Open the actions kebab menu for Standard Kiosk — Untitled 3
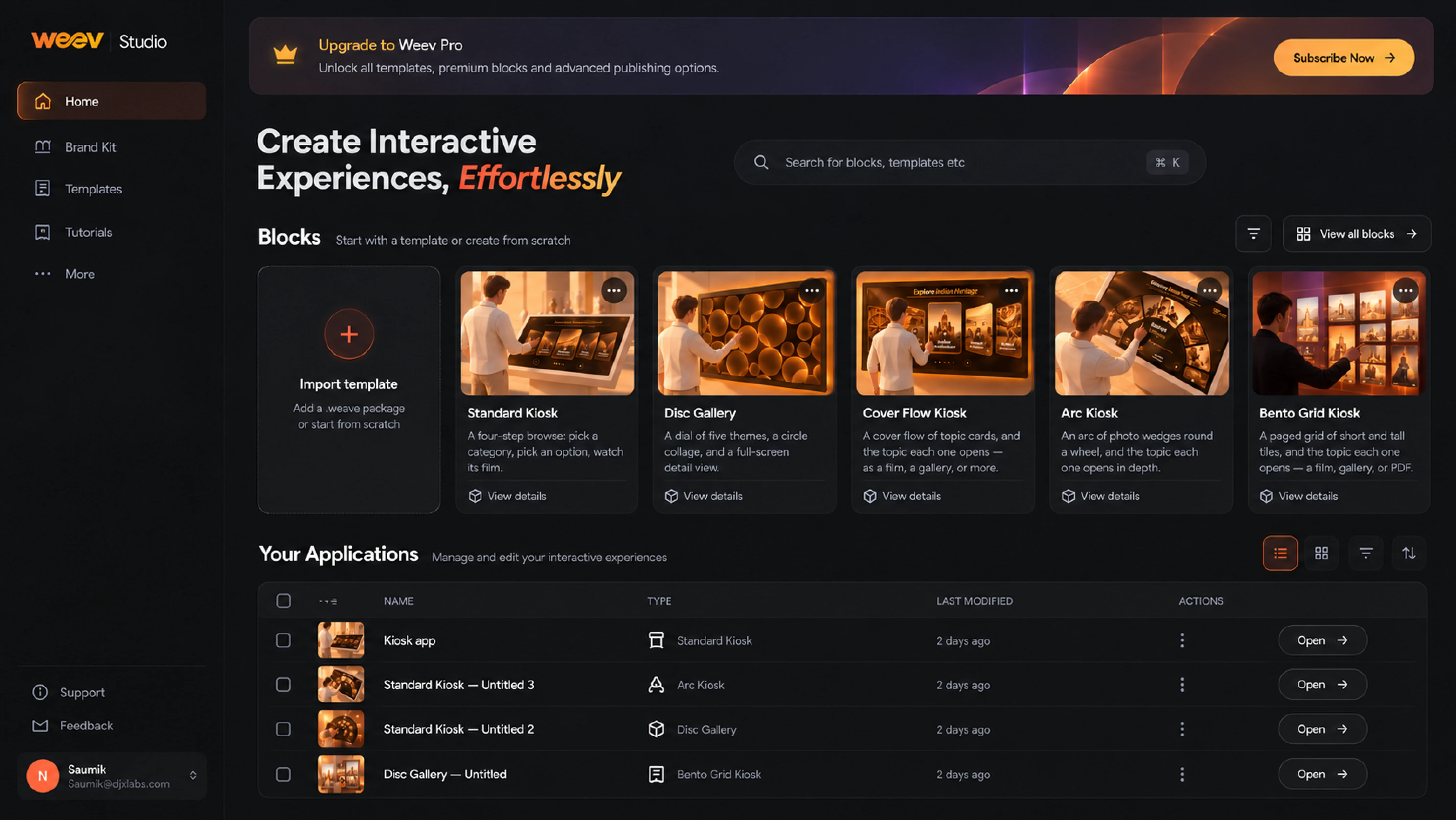The width and height of the screenshot is (1456, 820). (1182, 685)
